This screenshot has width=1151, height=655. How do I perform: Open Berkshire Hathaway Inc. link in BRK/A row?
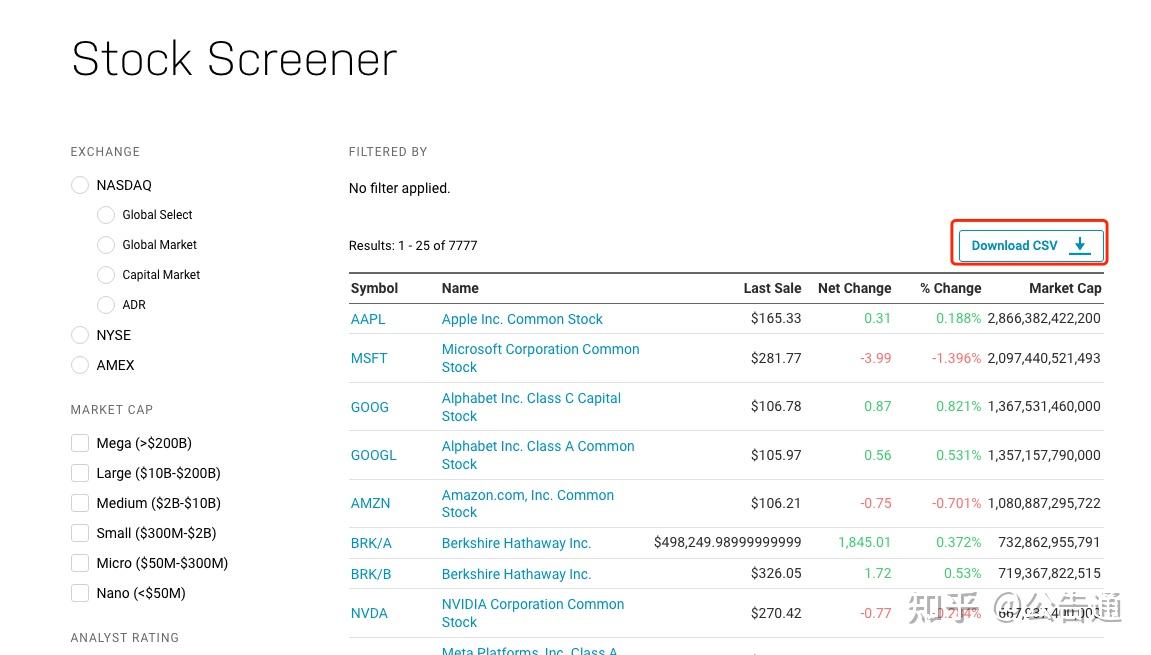coord(516,543)
